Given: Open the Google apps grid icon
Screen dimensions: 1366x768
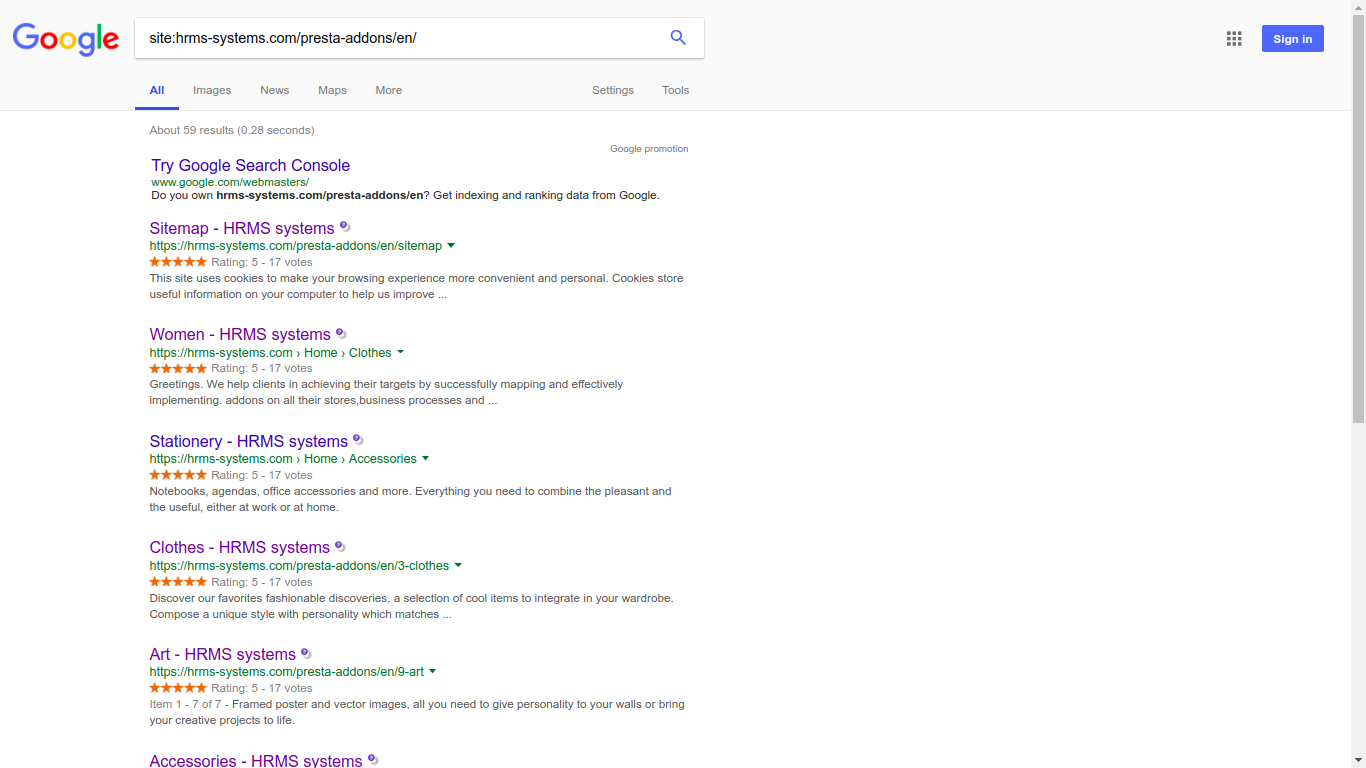Looking at the screenshot, I should pyautogui.click(x=1234, y=39).
